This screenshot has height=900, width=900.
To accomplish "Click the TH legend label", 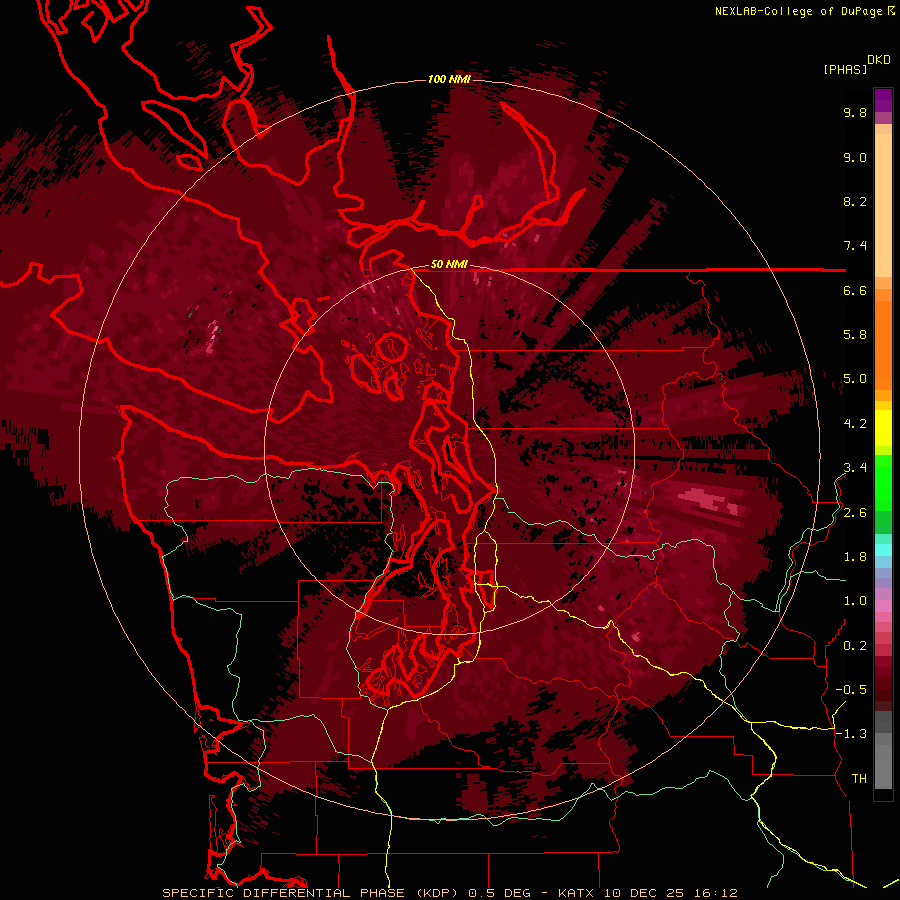I will coord(859,779).
